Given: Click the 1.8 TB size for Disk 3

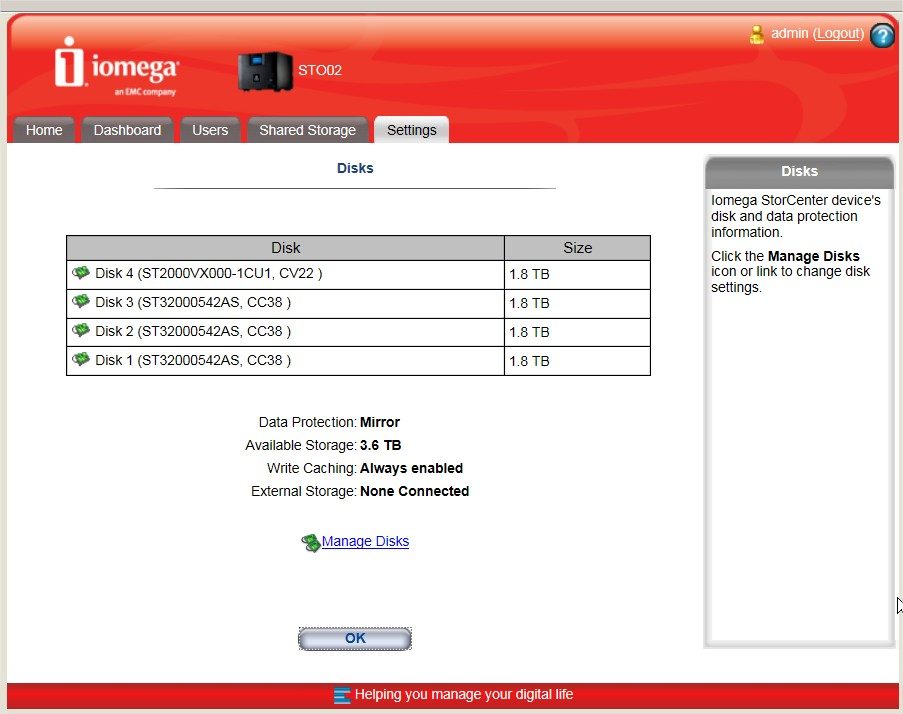Looking at the screenshot, I should tap(529, 303).
